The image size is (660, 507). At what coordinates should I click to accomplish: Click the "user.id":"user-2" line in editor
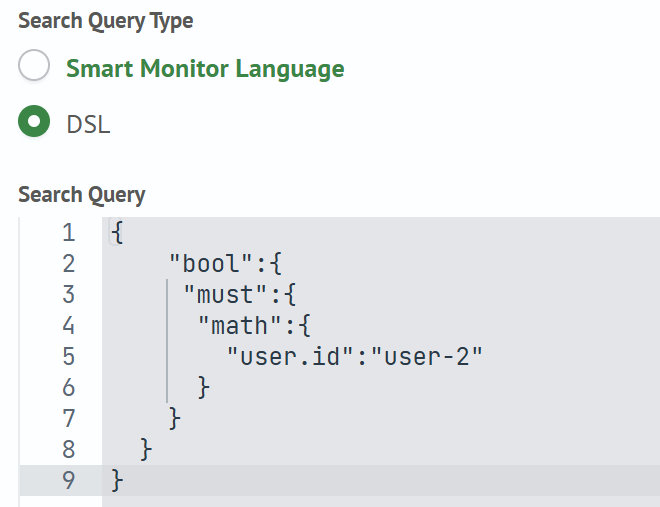click(354, 357)
